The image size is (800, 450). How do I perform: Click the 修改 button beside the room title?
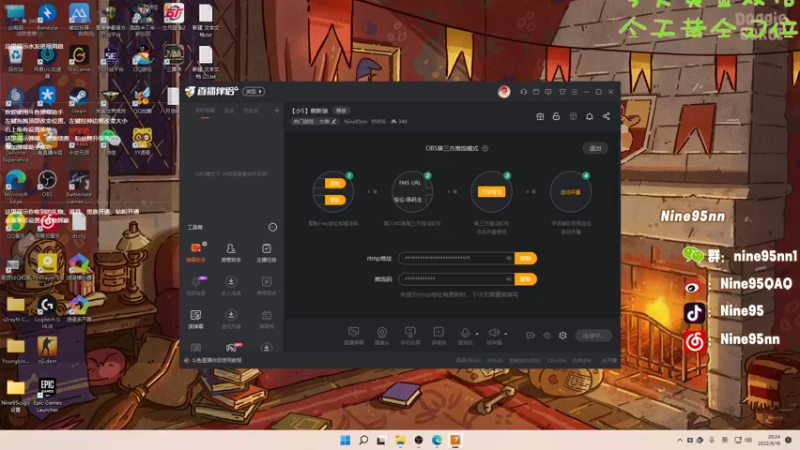(341, 111)
